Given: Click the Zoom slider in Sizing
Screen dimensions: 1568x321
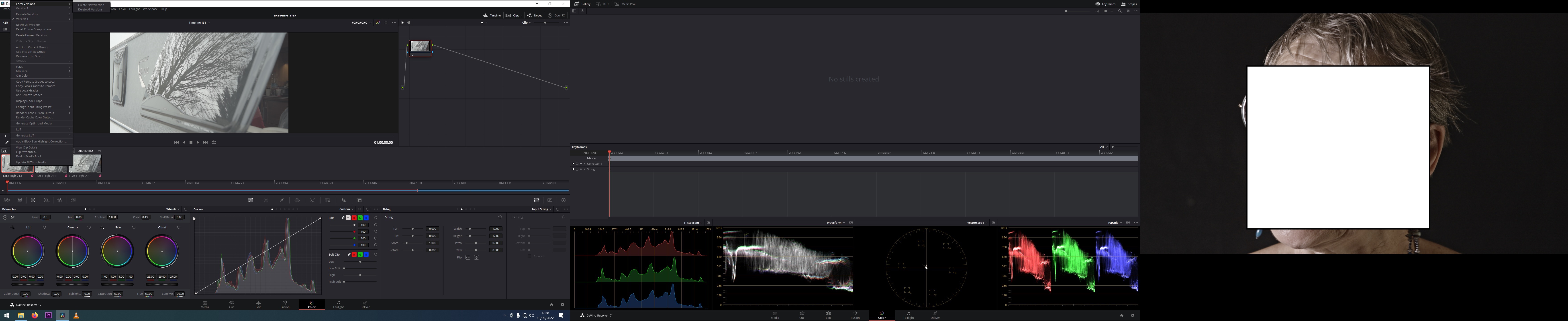Looking at the screenshot, I should (413, 243).
